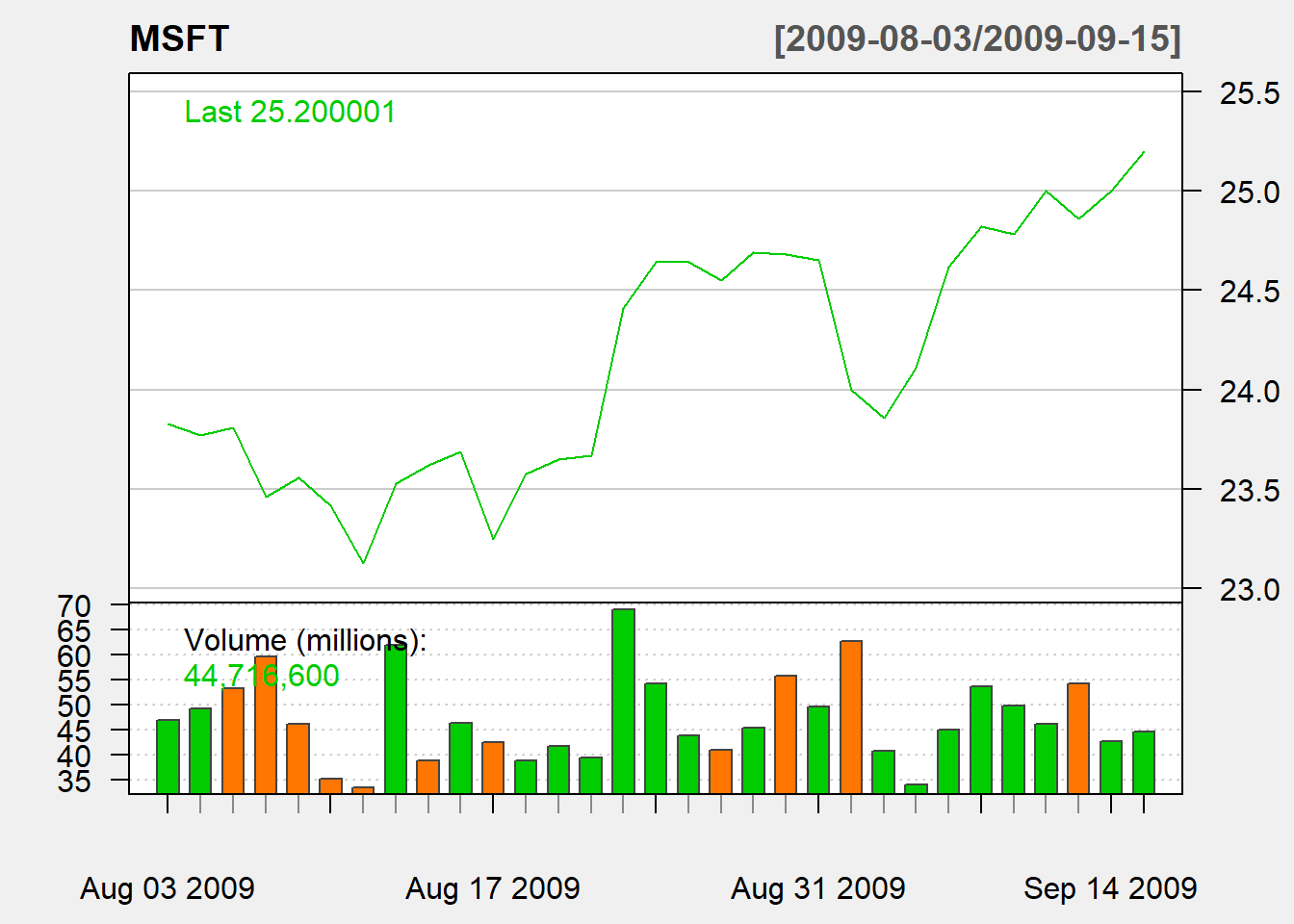Select the 44,716,600 volume value
The image size is (1294, 924).
coord(261,676)
